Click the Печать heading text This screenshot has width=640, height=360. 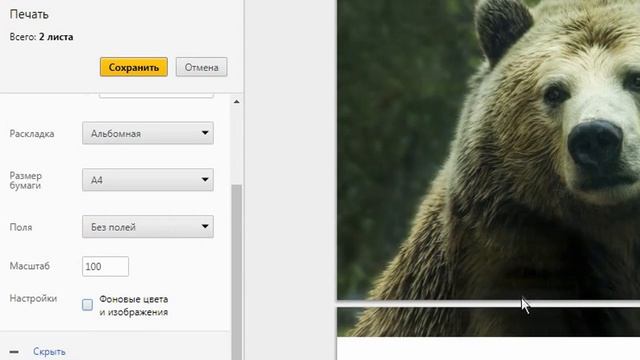click(x=29, y=14)
